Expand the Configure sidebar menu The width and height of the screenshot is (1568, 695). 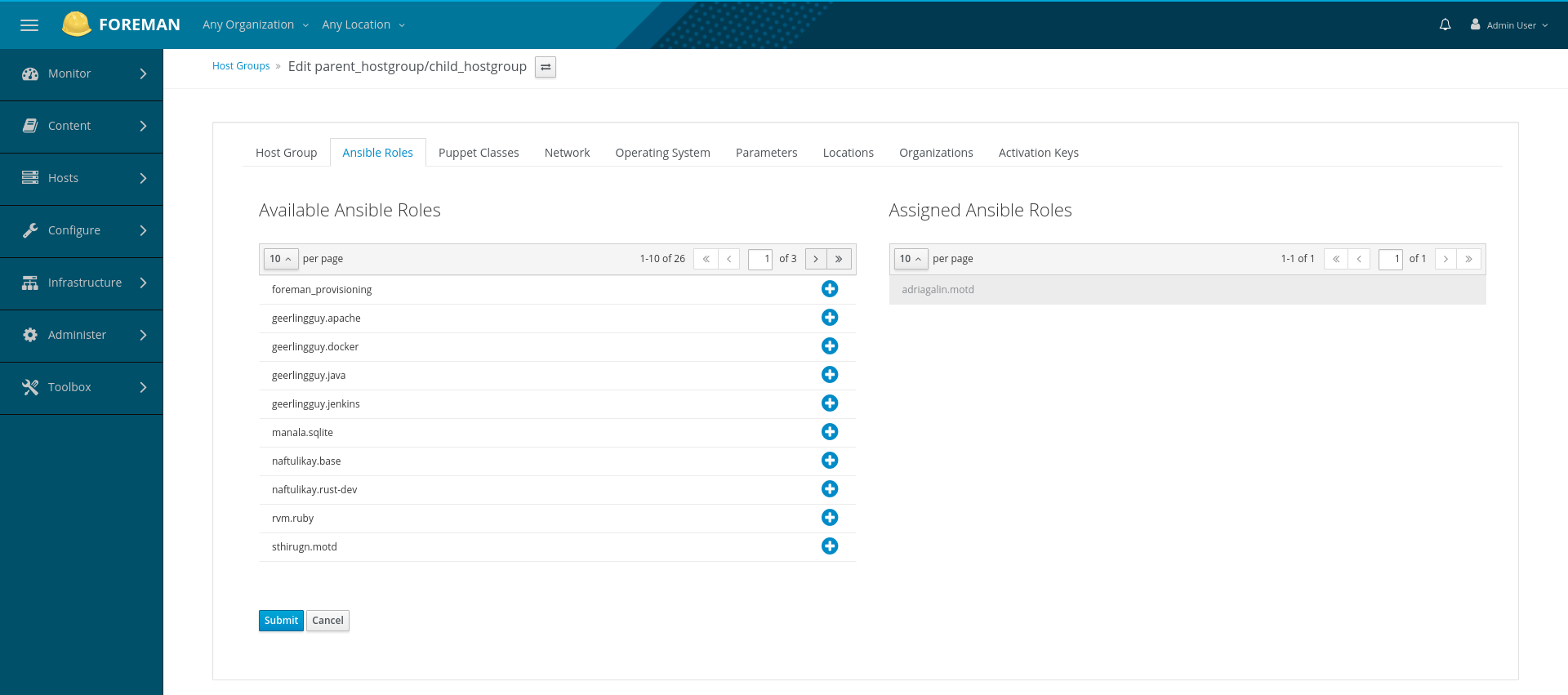(82, 231)
